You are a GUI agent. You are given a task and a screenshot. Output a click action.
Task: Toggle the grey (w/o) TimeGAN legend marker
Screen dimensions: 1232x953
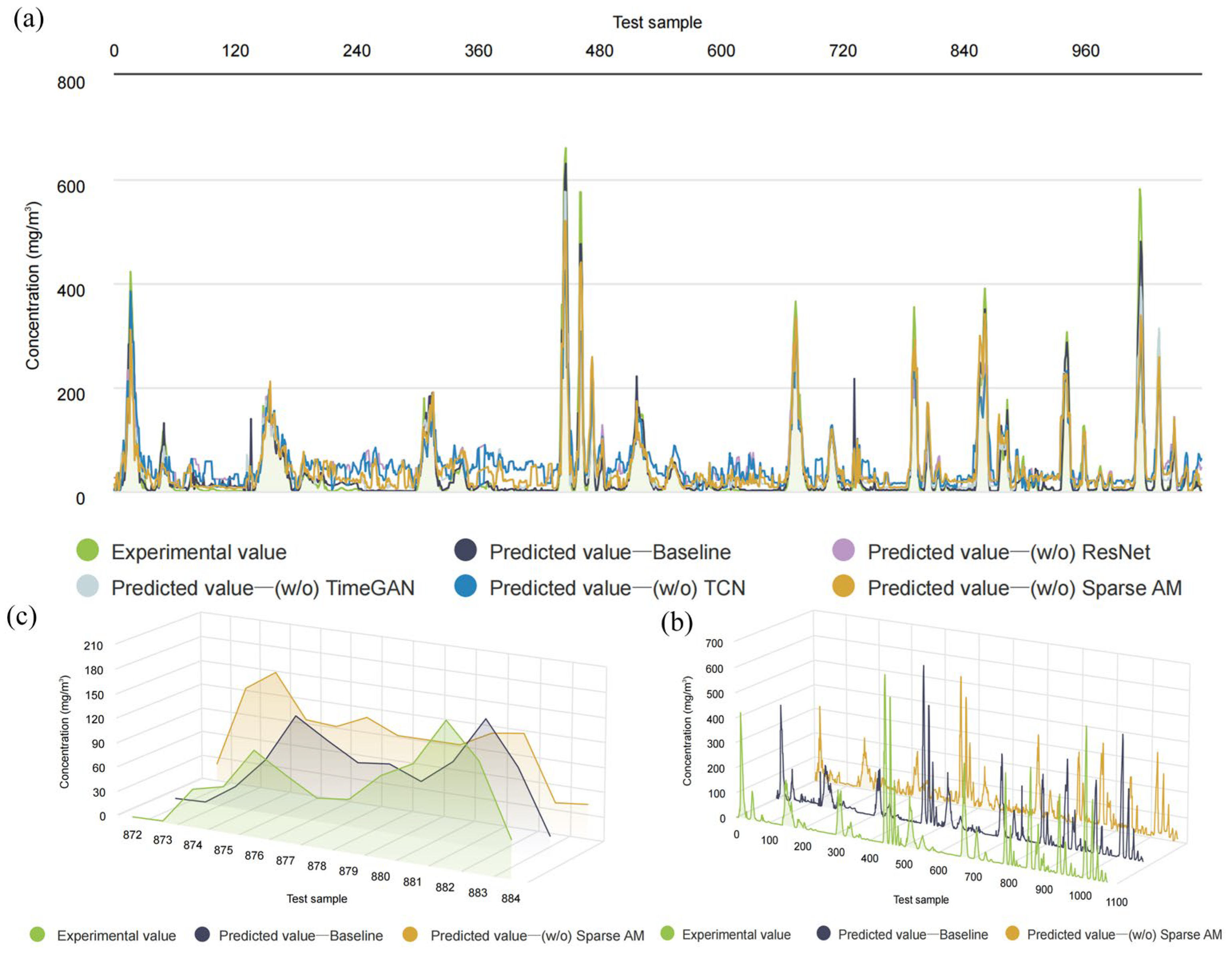[x=88, y=586]
